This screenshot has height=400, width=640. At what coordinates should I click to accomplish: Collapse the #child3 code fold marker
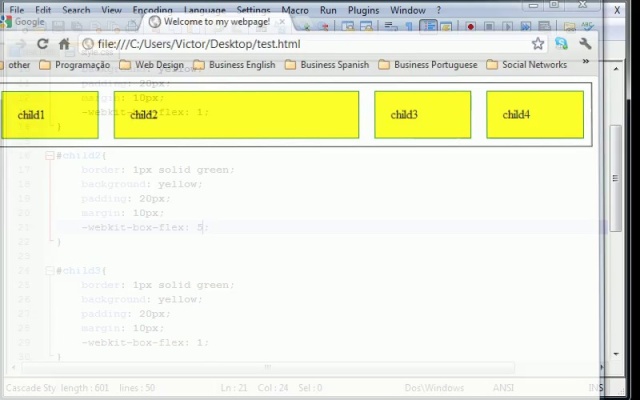(50, 271)
